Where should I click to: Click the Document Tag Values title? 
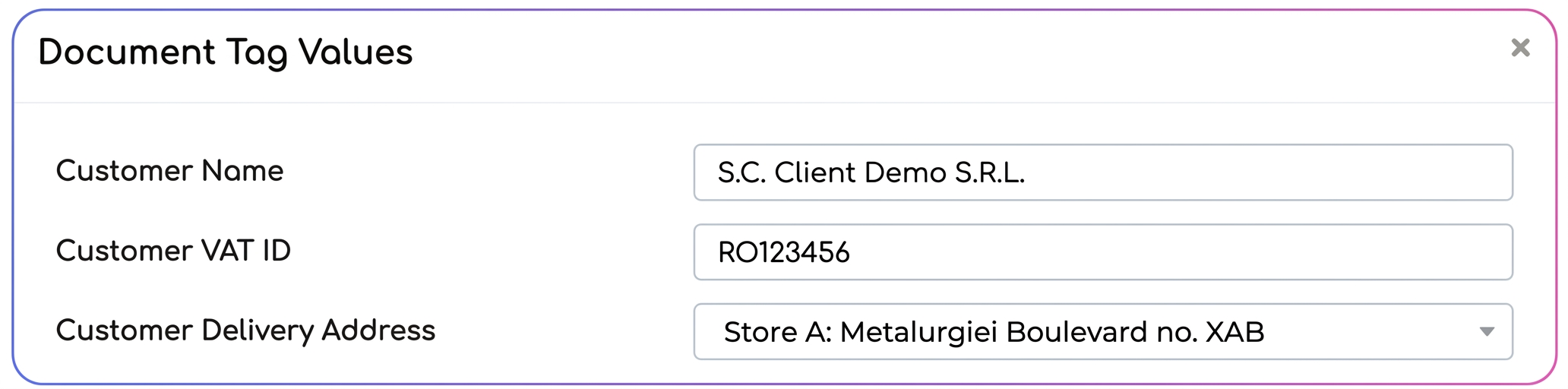click(x=225, y=52)
